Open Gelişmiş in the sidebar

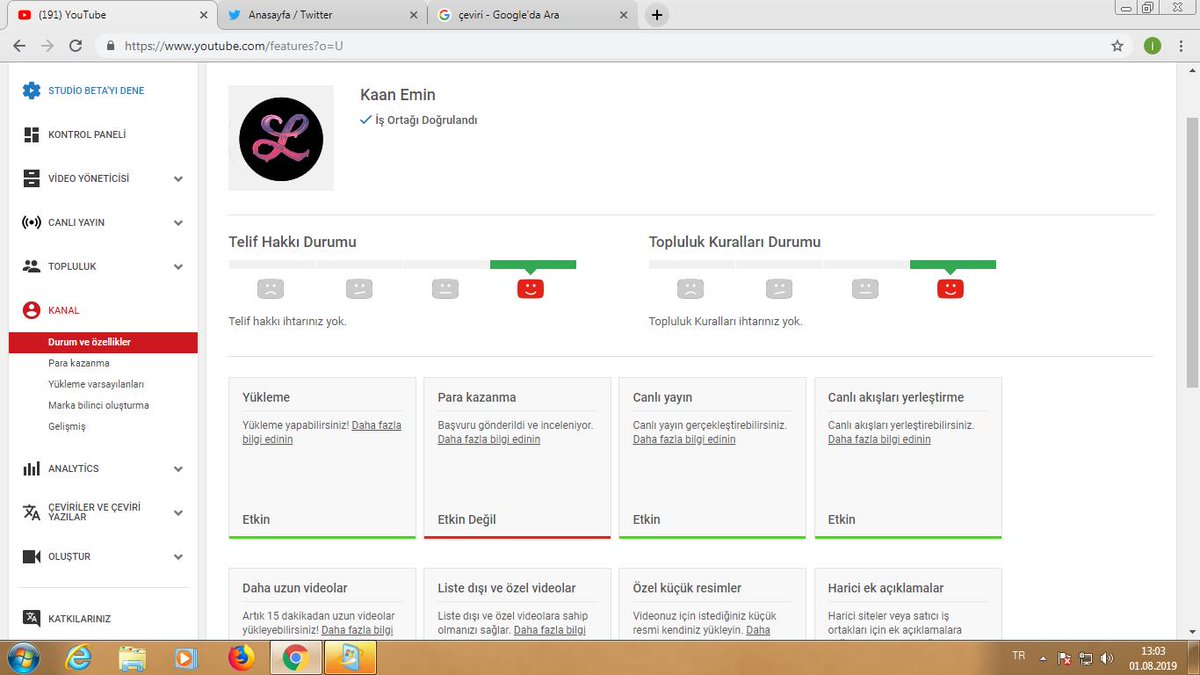(67, 426)
